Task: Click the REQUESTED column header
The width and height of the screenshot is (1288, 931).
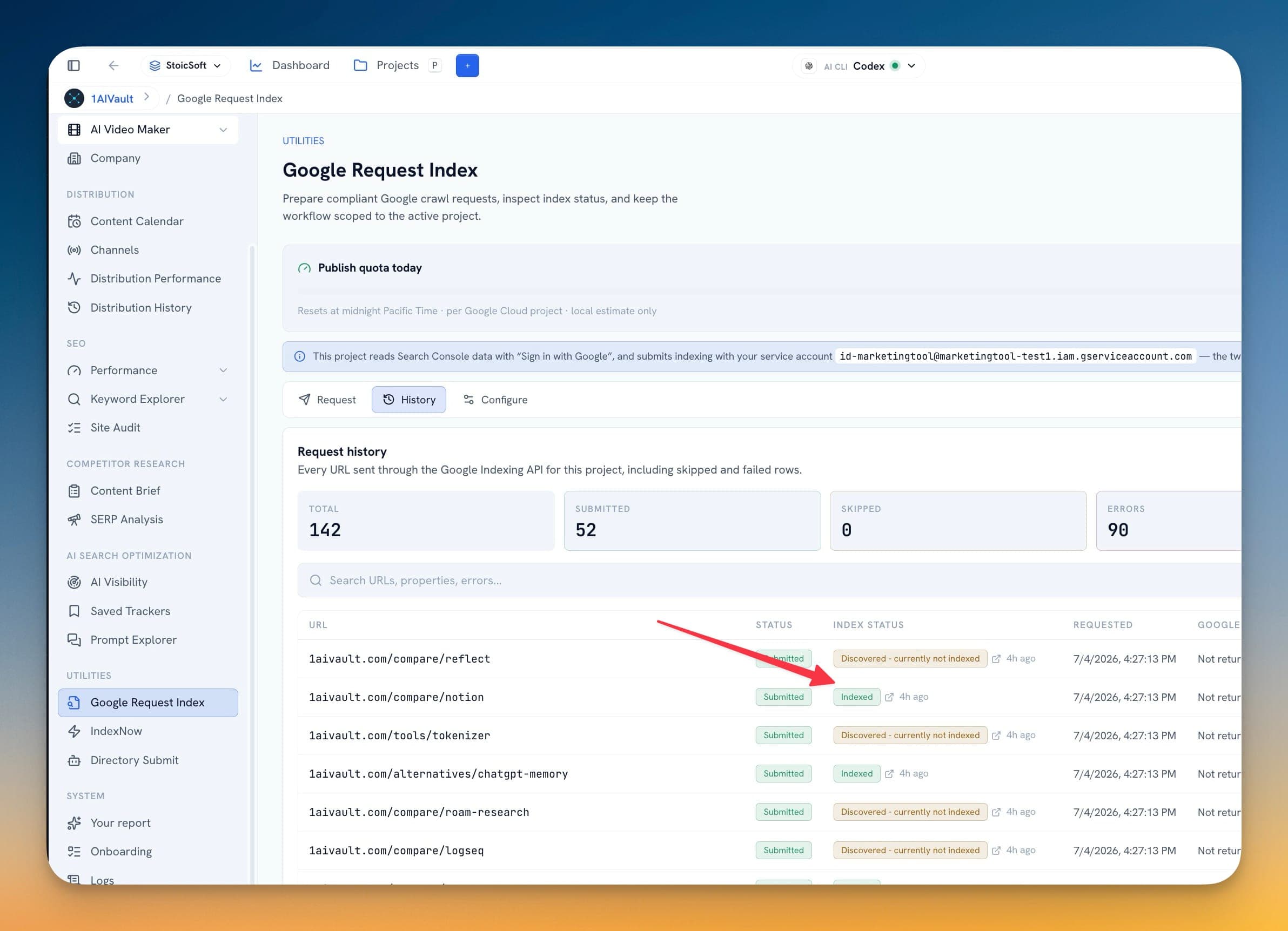Action: (x=1102, y=625)
